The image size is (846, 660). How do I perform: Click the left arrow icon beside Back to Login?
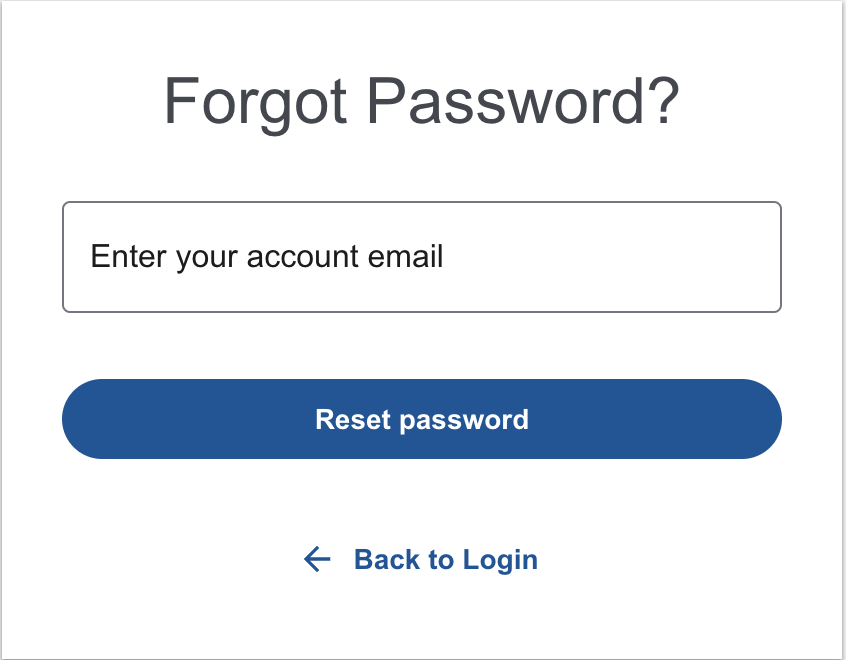point(317,559)
